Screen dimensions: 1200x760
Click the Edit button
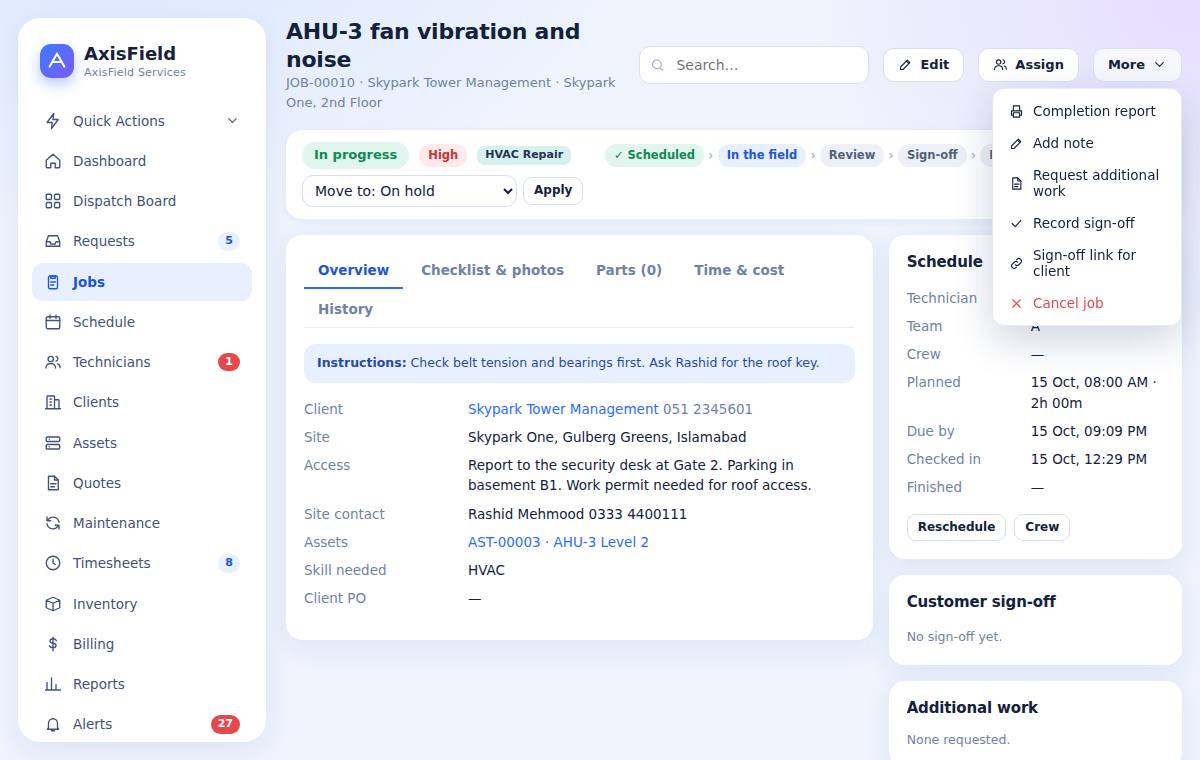(x=923, y=65)
